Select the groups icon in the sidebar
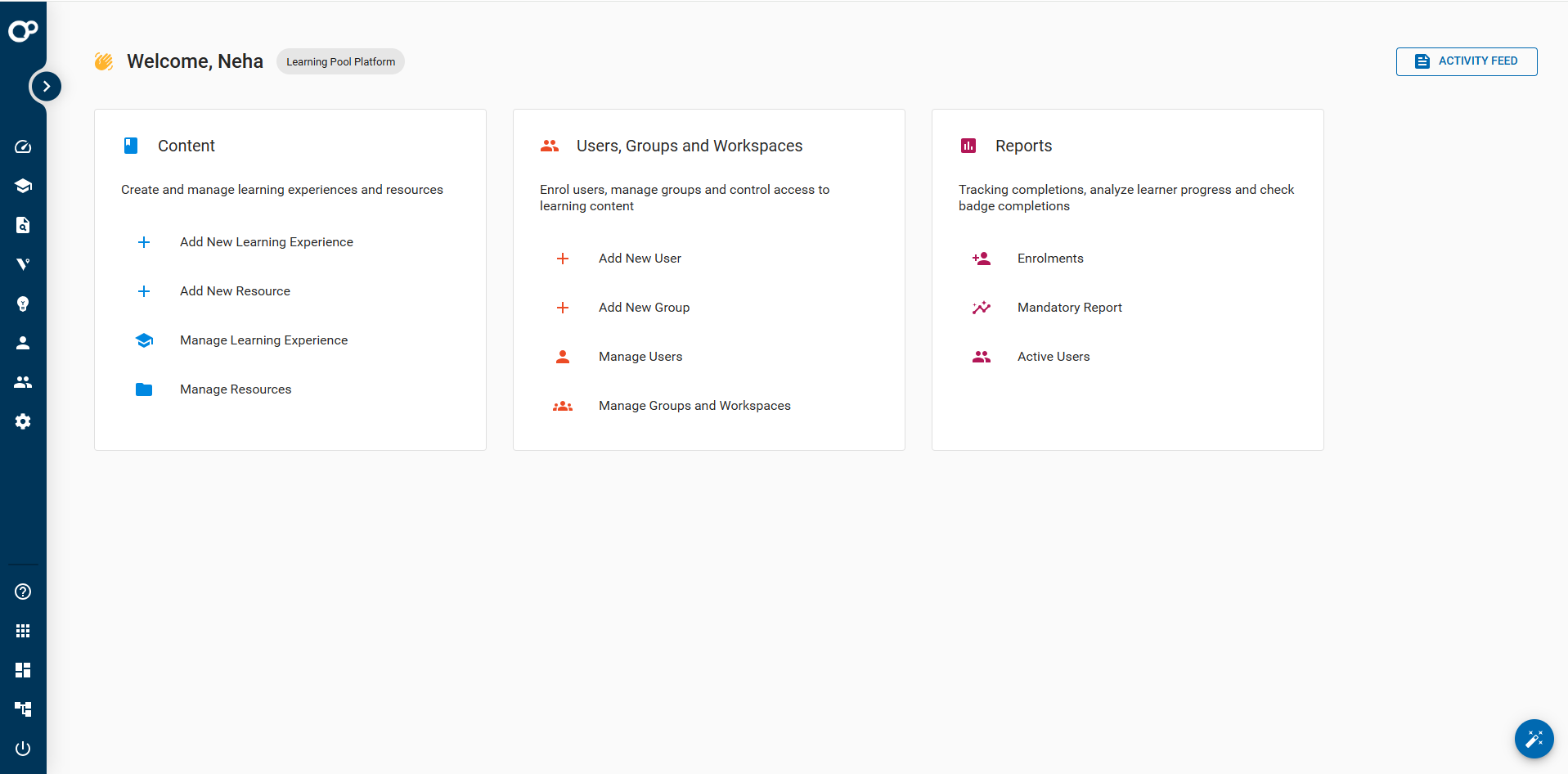Screen dimensions: 1568x774 pyautogui.click(x=23, y=382)
